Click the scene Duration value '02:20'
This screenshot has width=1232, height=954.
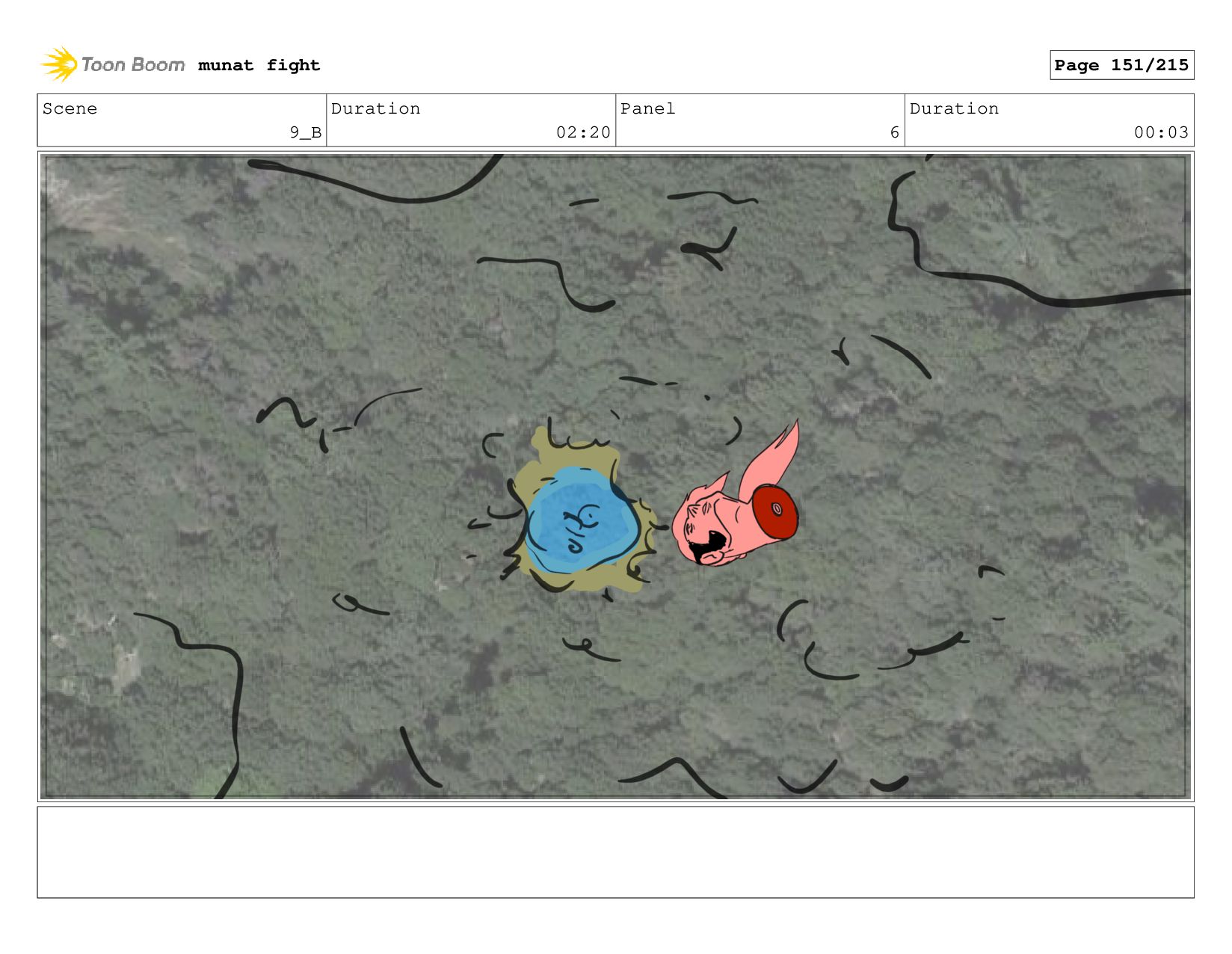[x=583, y=132]
